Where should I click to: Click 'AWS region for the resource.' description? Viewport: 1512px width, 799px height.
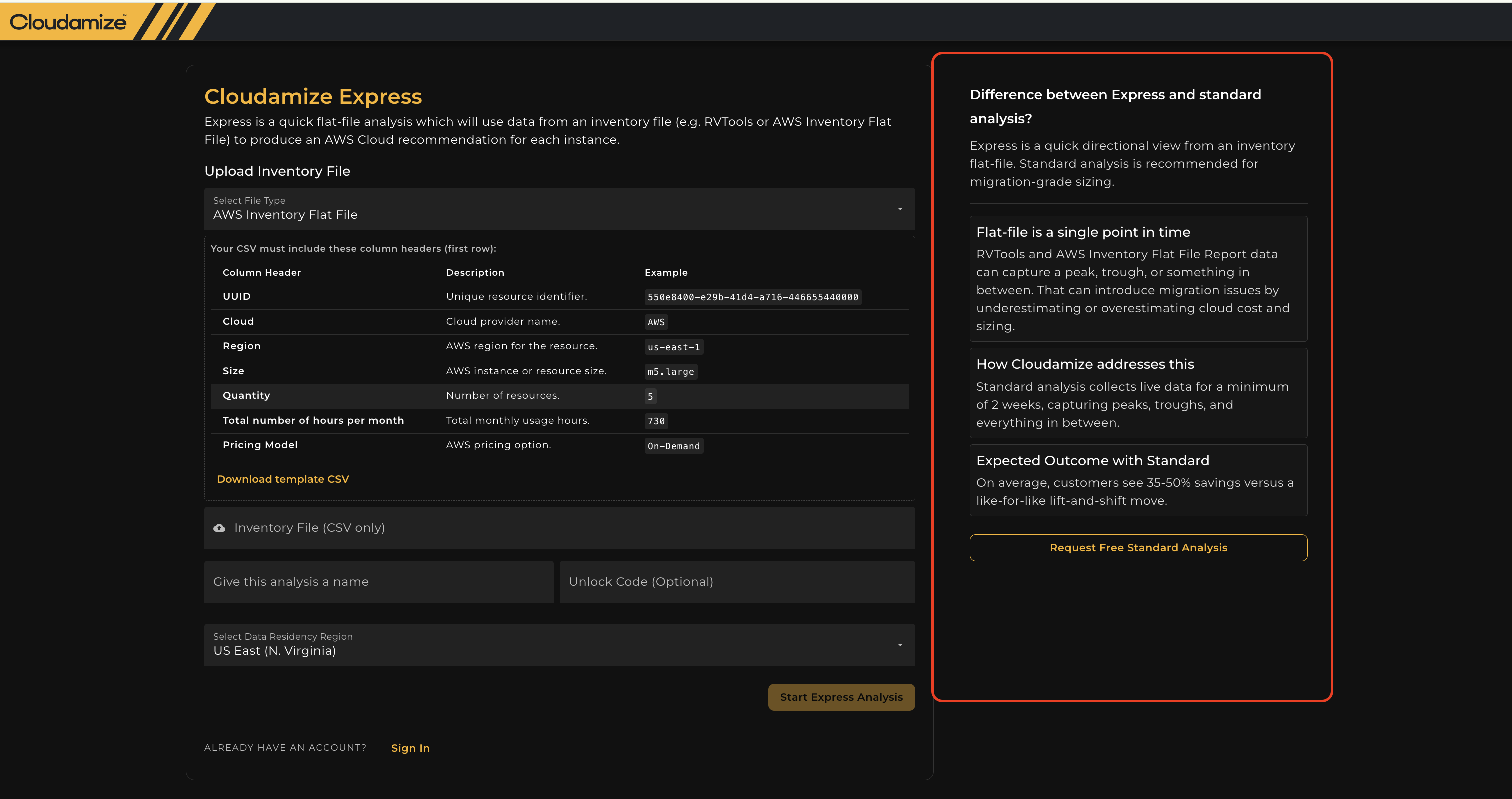point(522,346)
